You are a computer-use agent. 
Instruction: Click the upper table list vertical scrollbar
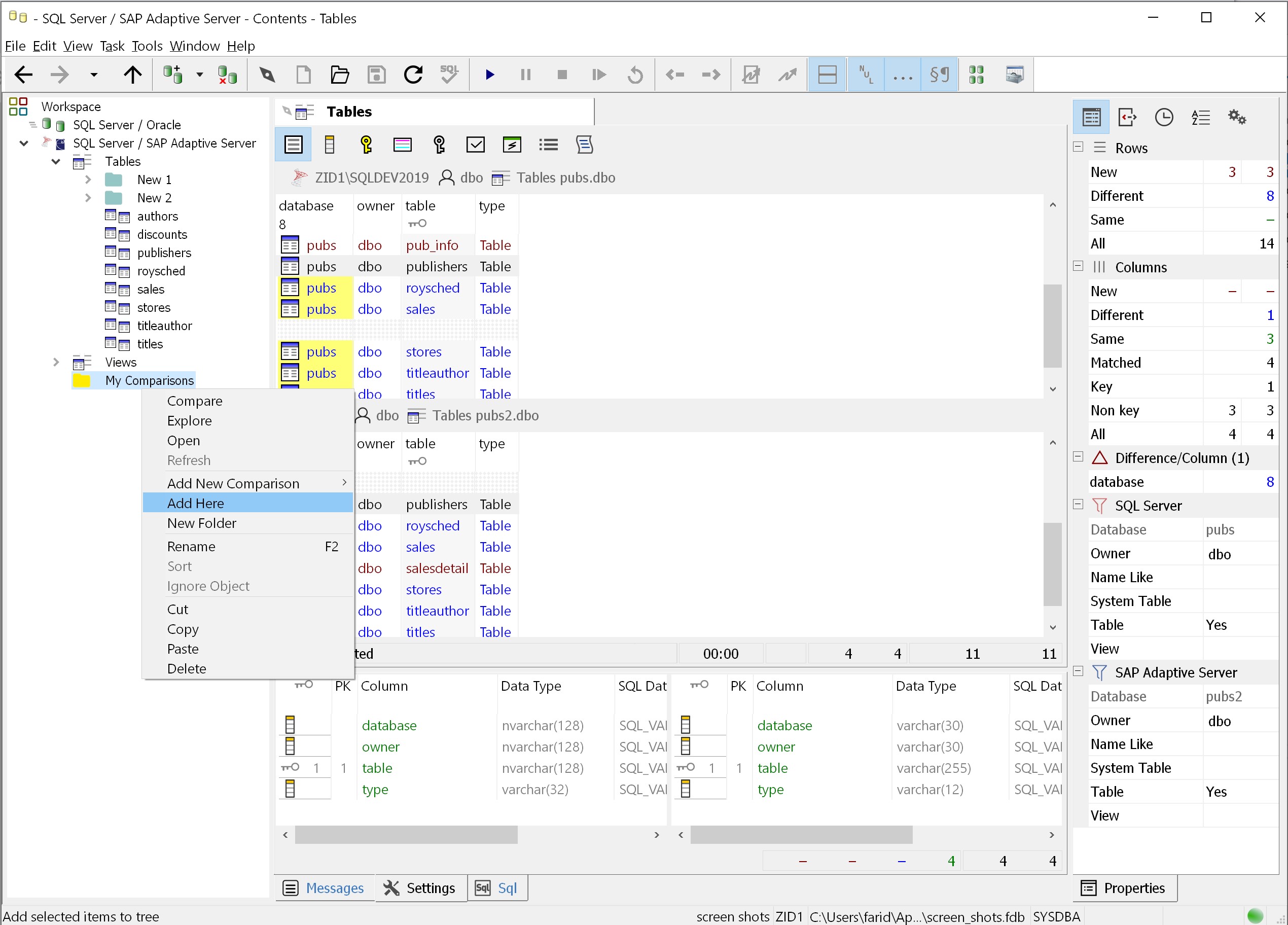pyautogui.click(x=1052, y=326)
